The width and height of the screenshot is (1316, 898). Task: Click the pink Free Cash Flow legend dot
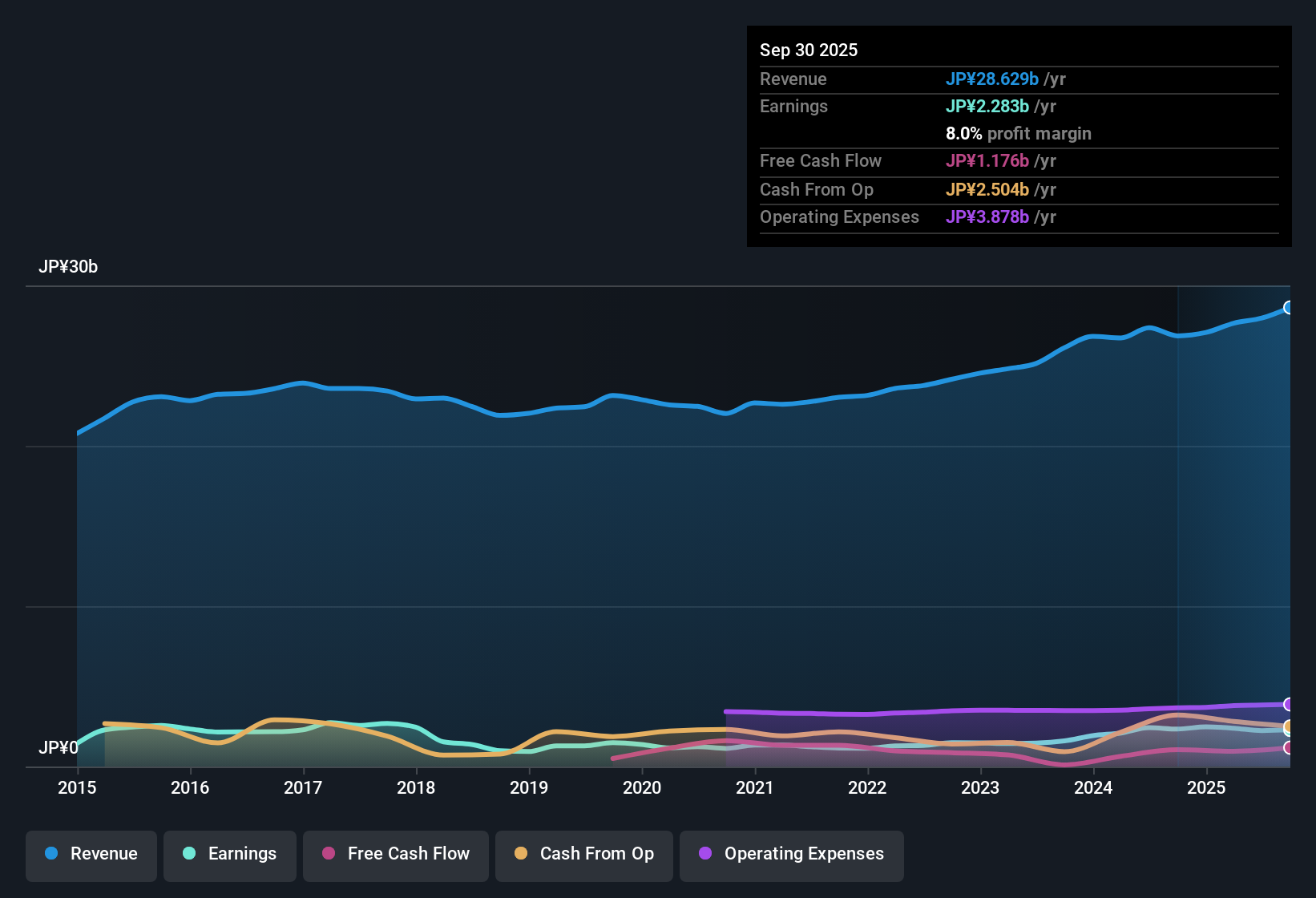coord(328,854)
